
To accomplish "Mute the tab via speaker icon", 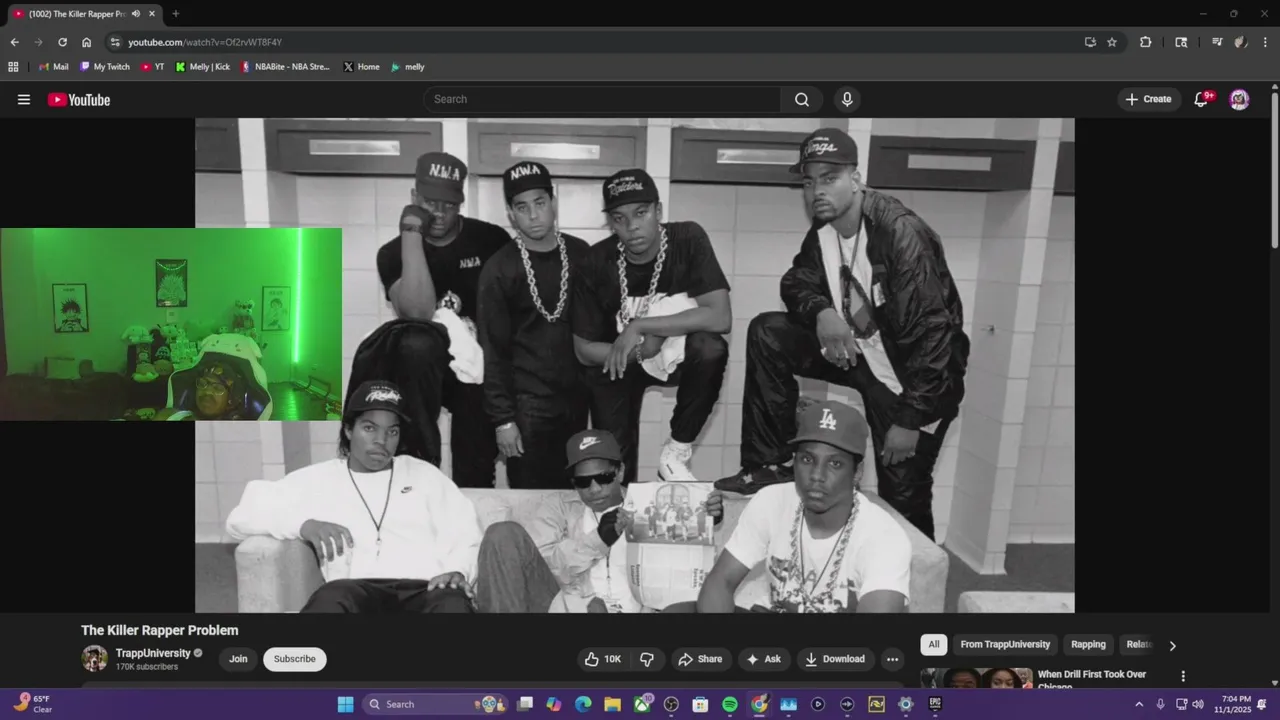I will click(x=135, y=14).
